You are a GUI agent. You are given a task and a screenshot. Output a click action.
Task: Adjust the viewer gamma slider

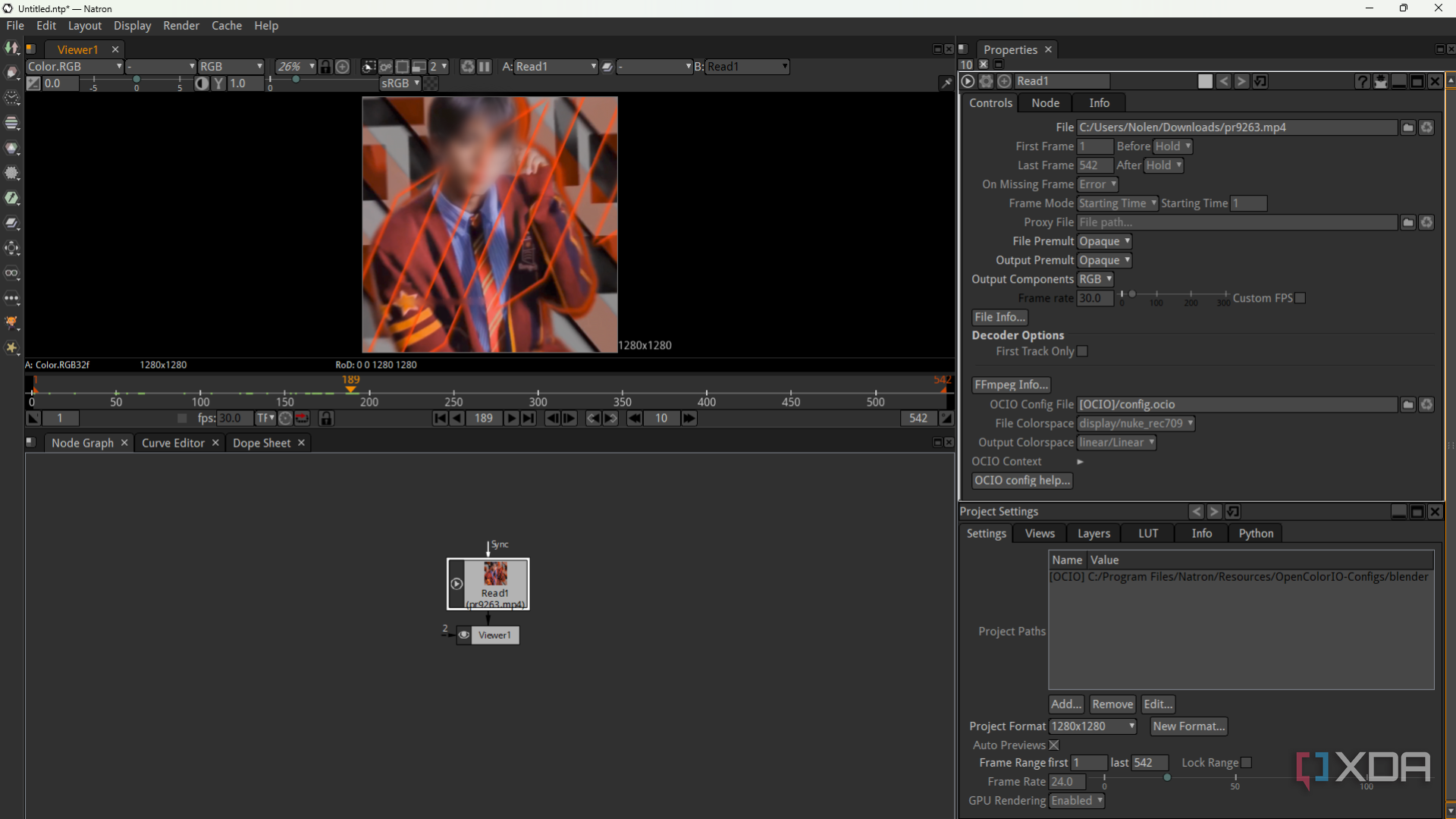click(x=296, y=80)
